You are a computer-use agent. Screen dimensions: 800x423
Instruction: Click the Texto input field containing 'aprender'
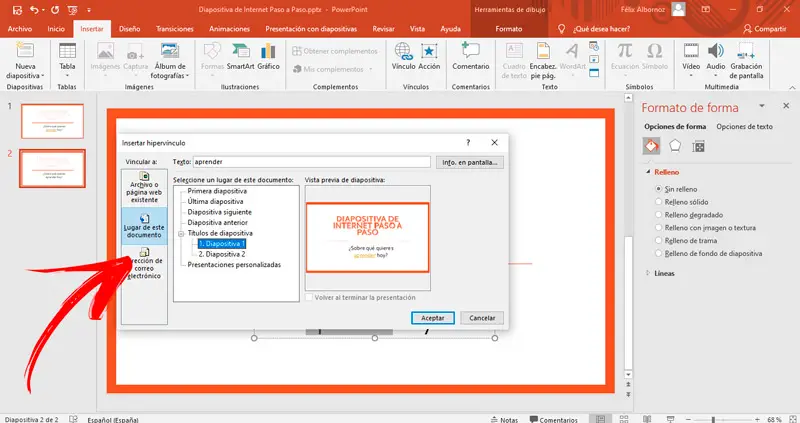[x=312, y=161]
